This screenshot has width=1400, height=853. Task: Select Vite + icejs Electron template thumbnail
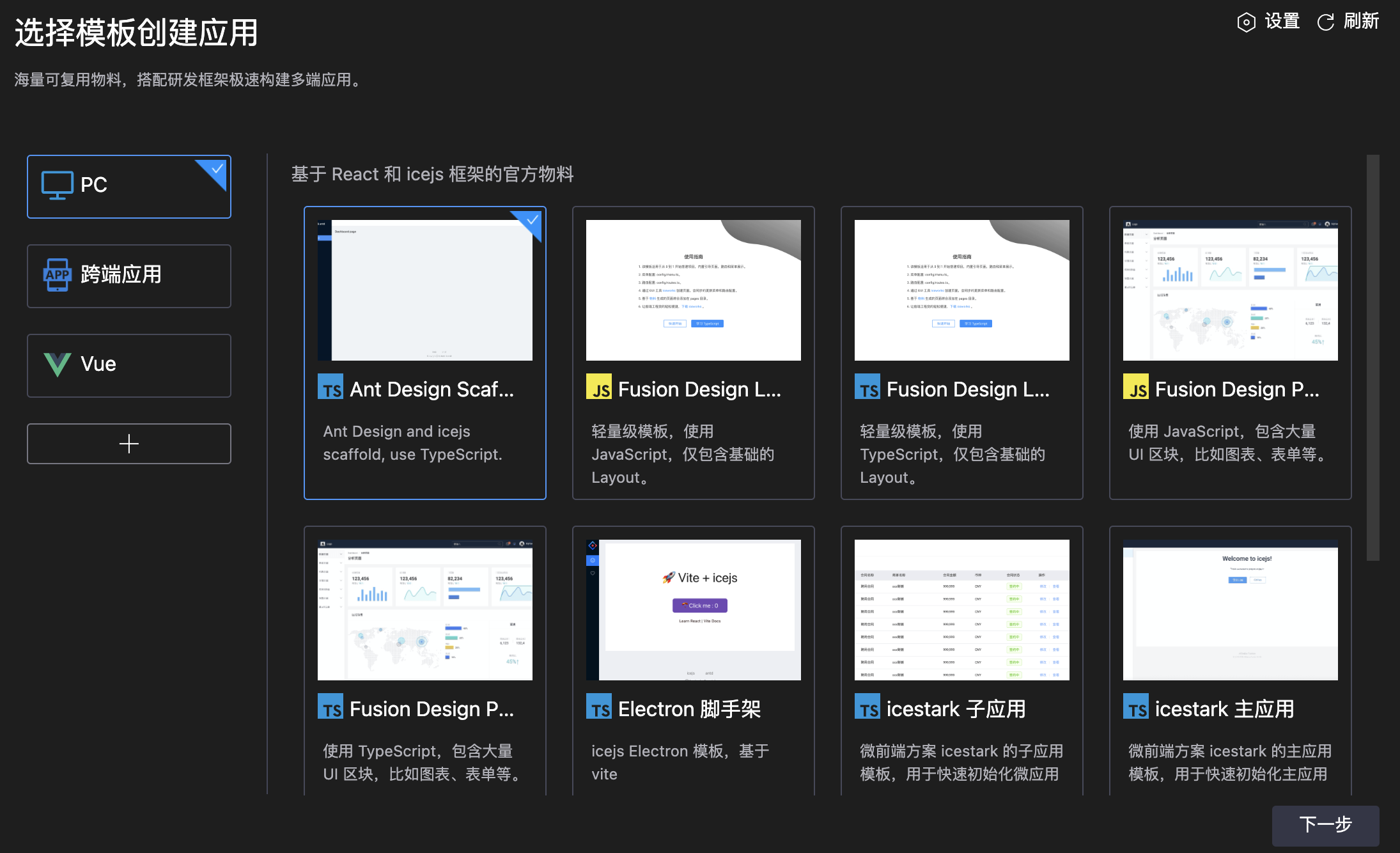(693, 609)
